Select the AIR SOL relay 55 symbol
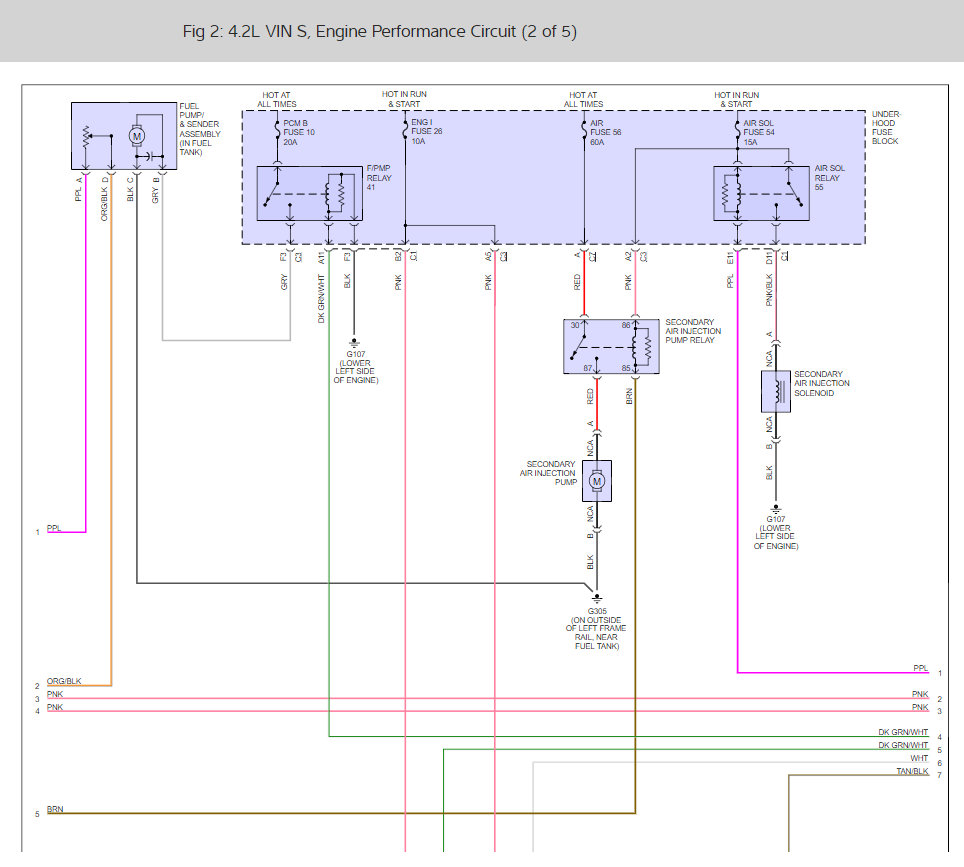This screenshot has width=964, height=867. (762, 191)
